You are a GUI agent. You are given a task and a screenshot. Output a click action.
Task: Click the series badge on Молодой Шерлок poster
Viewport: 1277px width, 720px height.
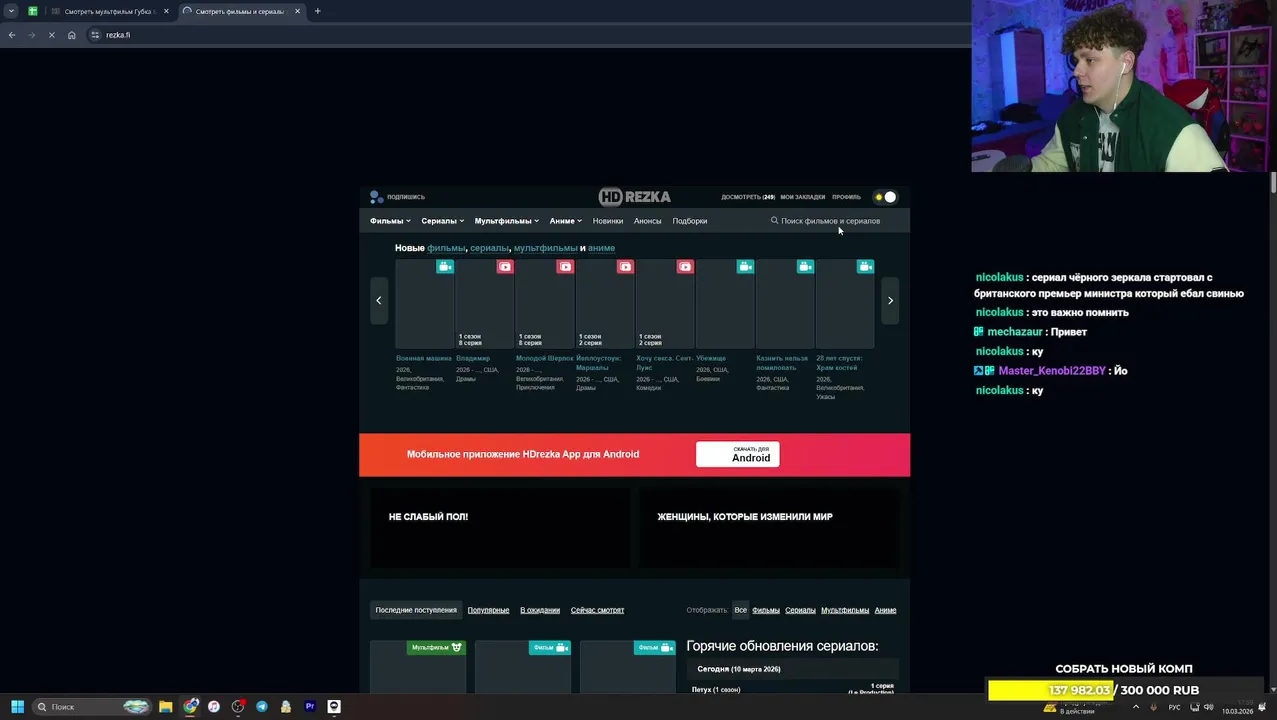(565, 267)
